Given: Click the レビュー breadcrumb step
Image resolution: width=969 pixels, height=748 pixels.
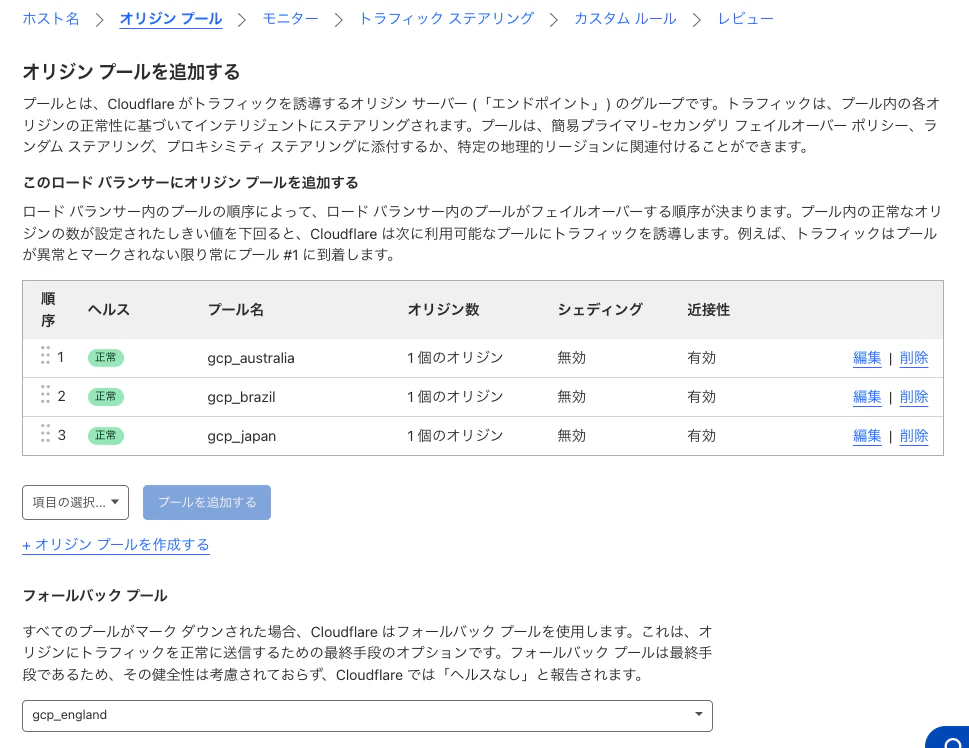Looking at the screenshot, I should click(745, 18).
